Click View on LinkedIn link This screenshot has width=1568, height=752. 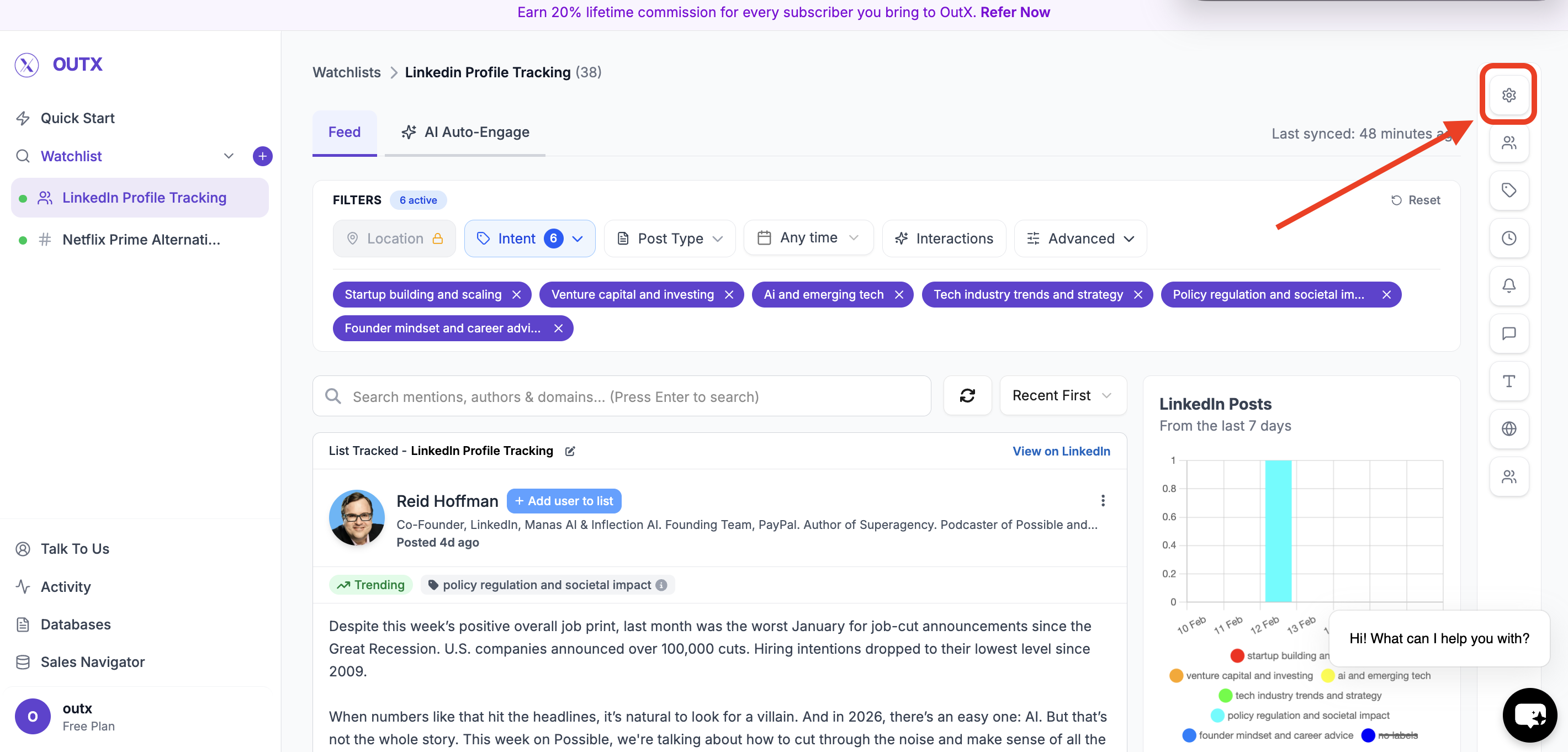point(1061,451)
